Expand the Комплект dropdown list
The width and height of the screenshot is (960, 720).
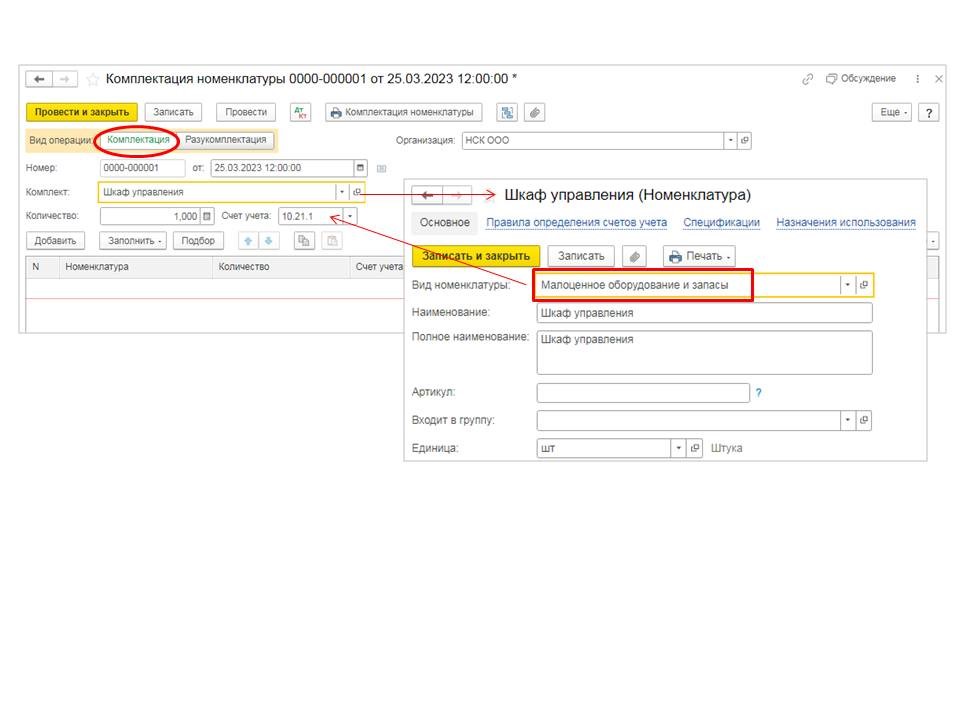tap(342, 192)
